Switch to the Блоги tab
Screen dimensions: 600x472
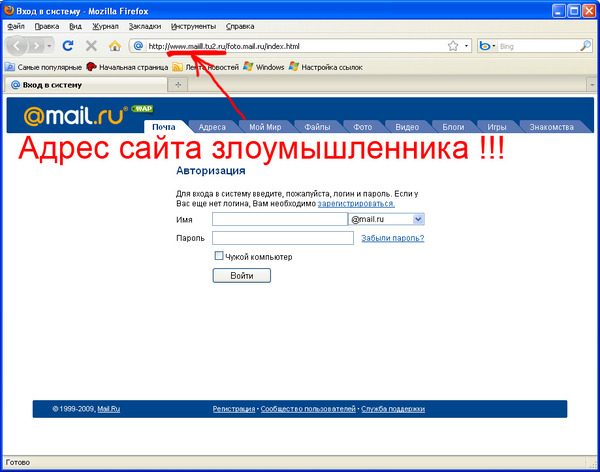click(x=453, y=127)
